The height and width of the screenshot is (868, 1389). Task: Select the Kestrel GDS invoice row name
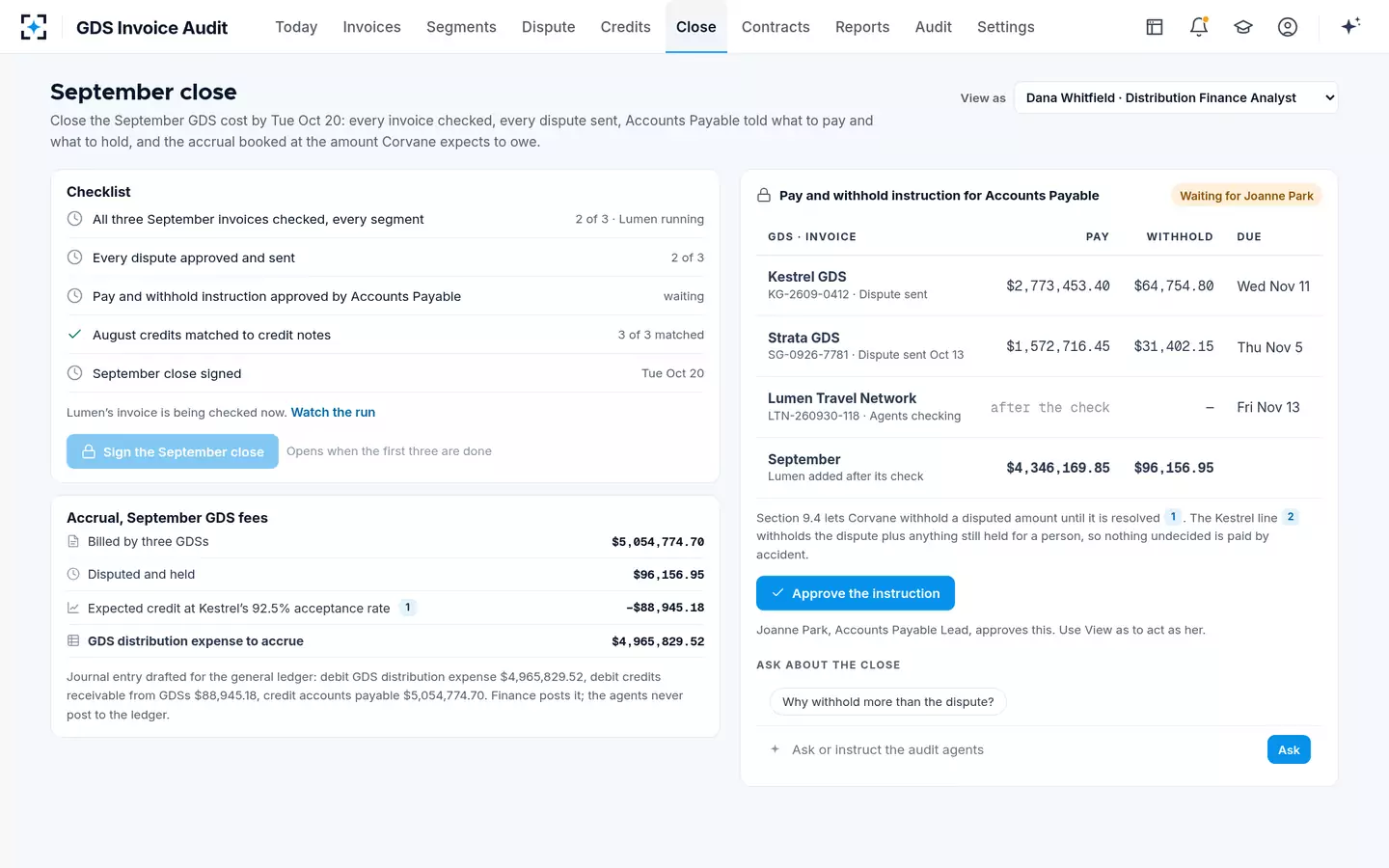click(x=806, y=277)
